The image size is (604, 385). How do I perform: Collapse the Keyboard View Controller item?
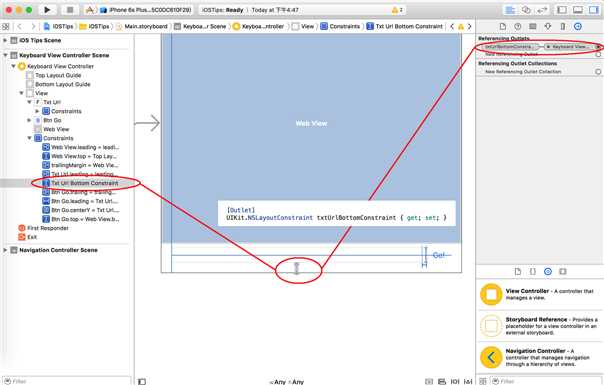[13, 66]
